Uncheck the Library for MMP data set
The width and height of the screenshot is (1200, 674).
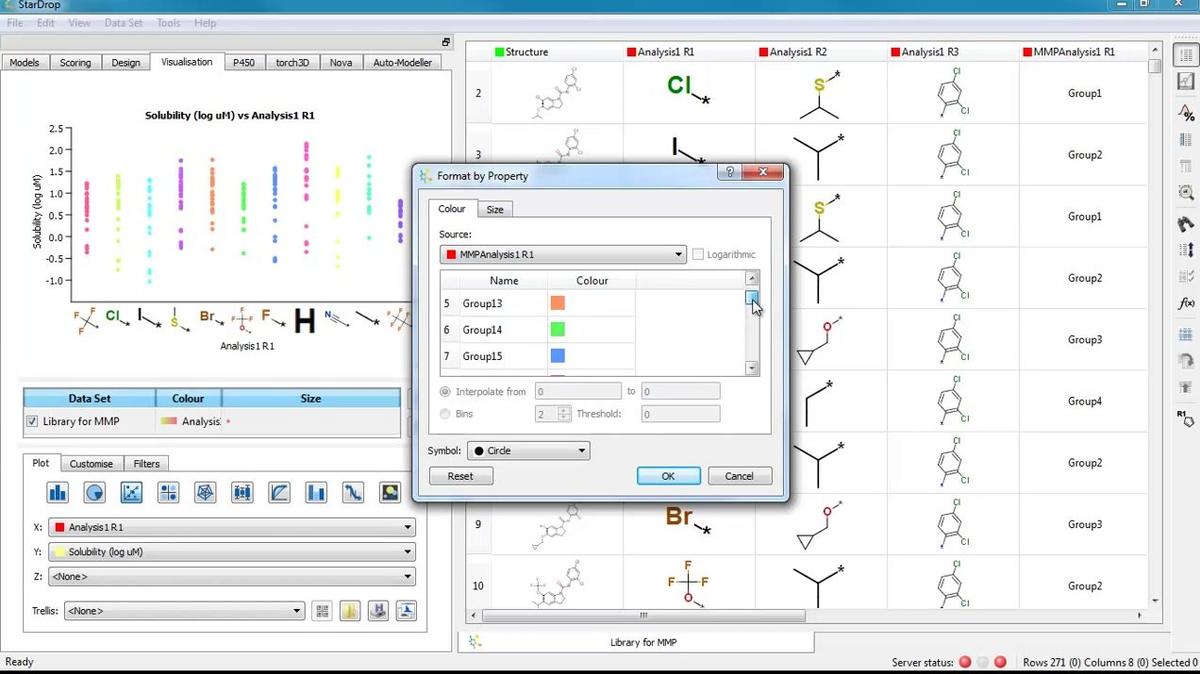click(x=33, y=422)
